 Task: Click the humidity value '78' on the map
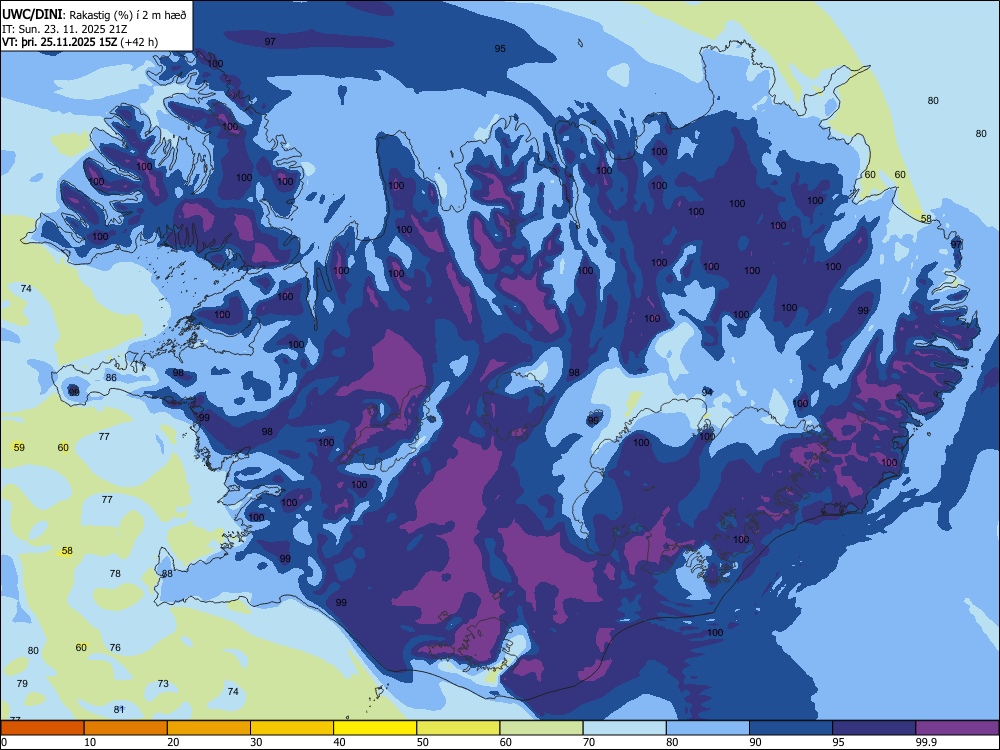(x=115, y=573)
